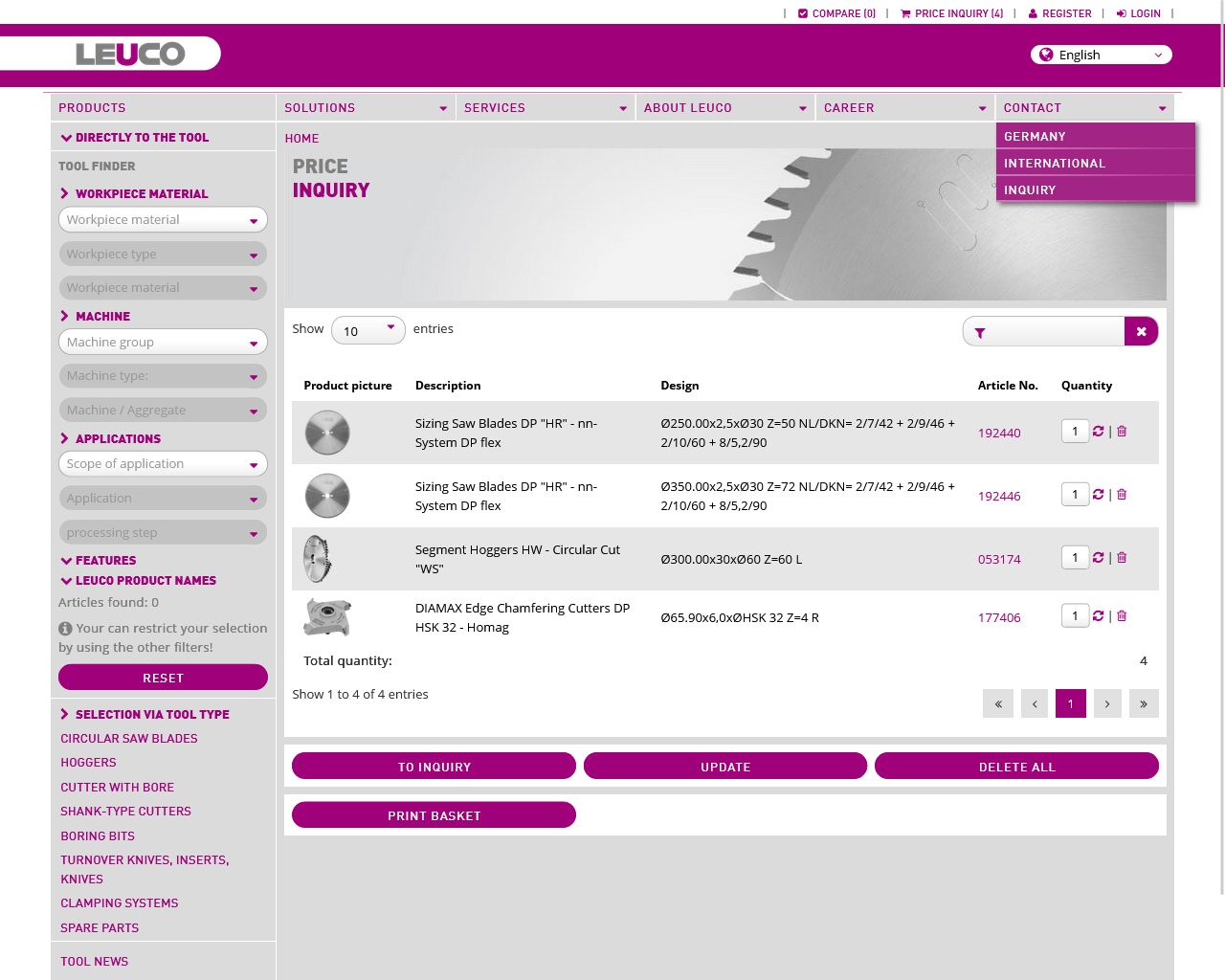Refresh quantity for article 053174

(1098, 558)
